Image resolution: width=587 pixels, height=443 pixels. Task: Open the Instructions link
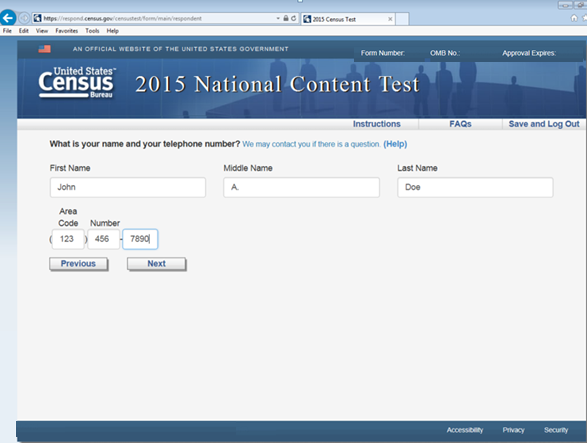377,124
